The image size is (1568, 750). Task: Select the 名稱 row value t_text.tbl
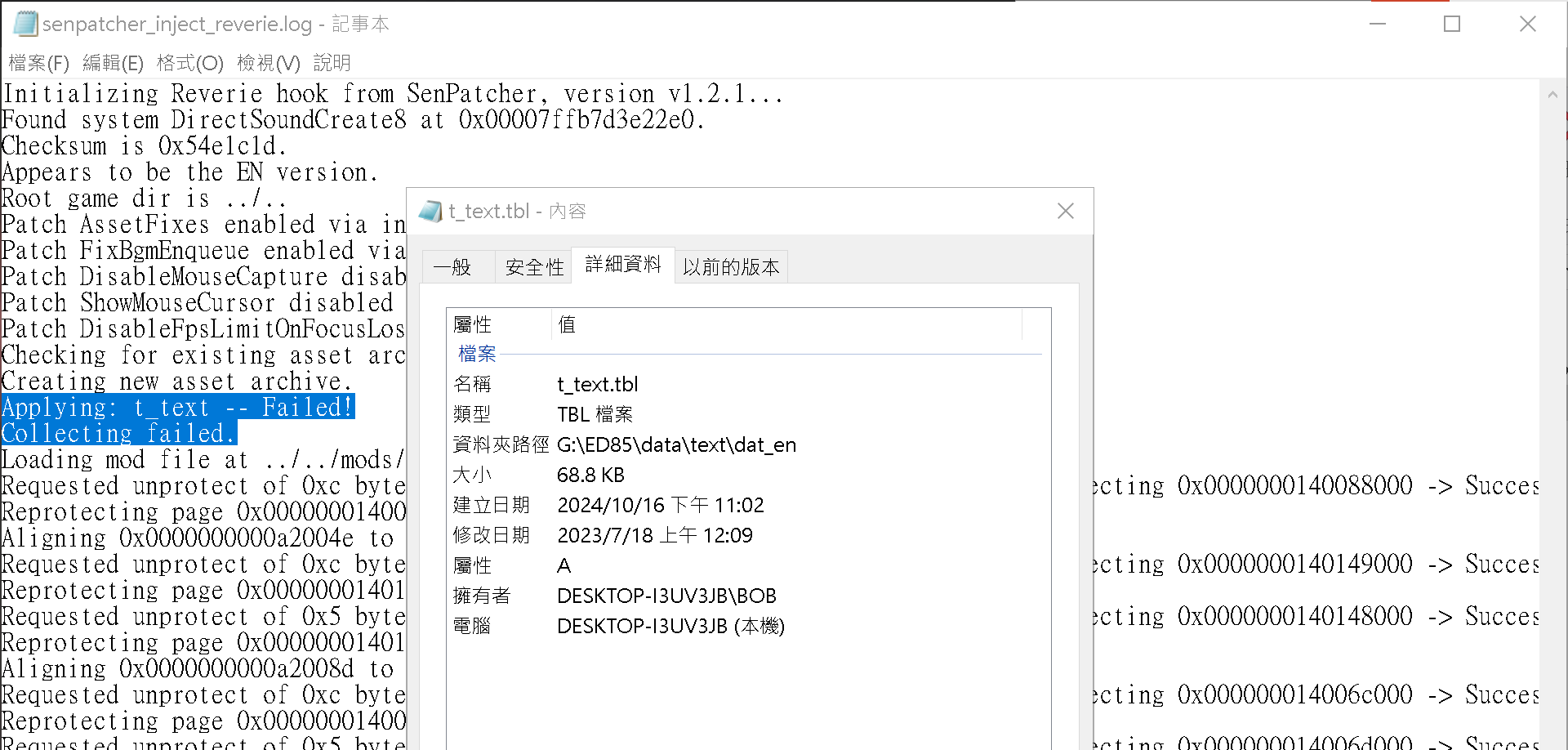[x=598, y=384]
